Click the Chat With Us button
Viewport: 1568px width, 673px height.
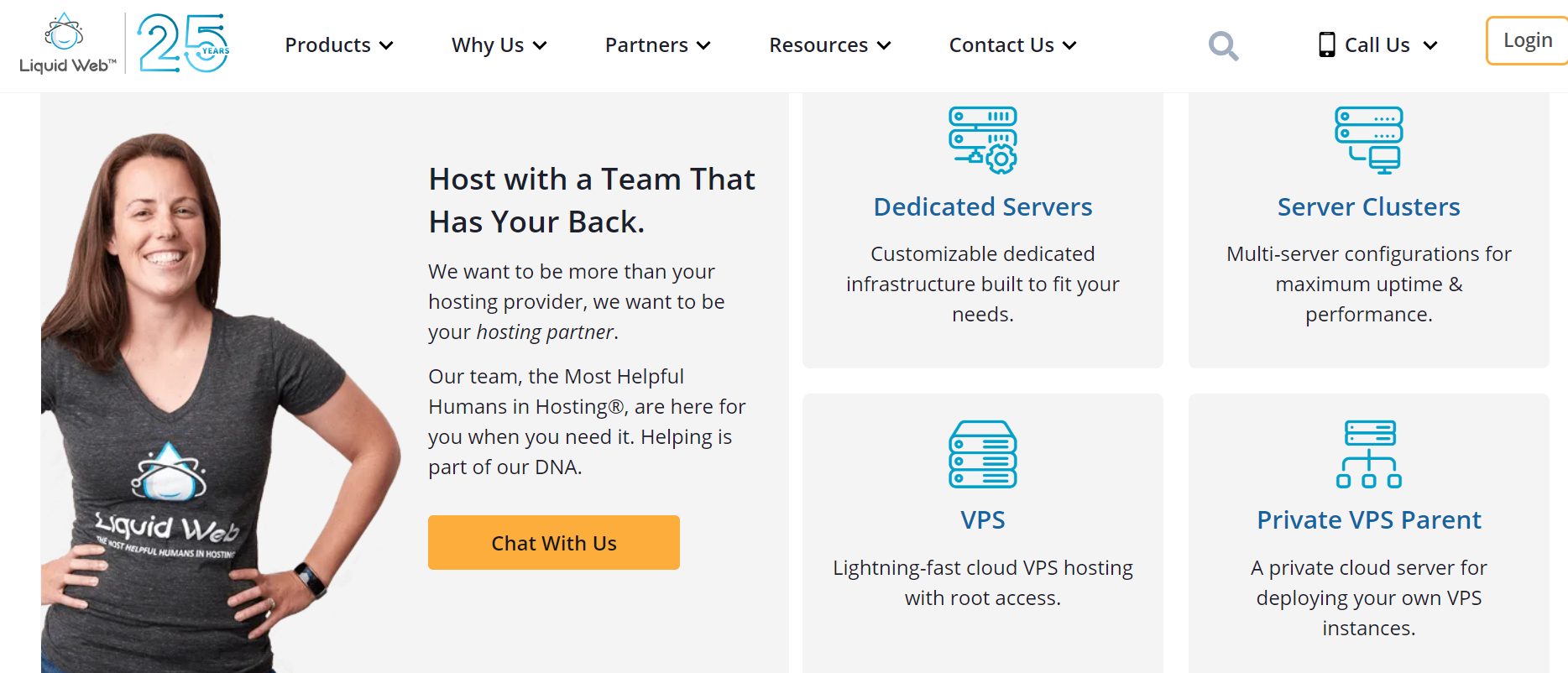[554, 543]
